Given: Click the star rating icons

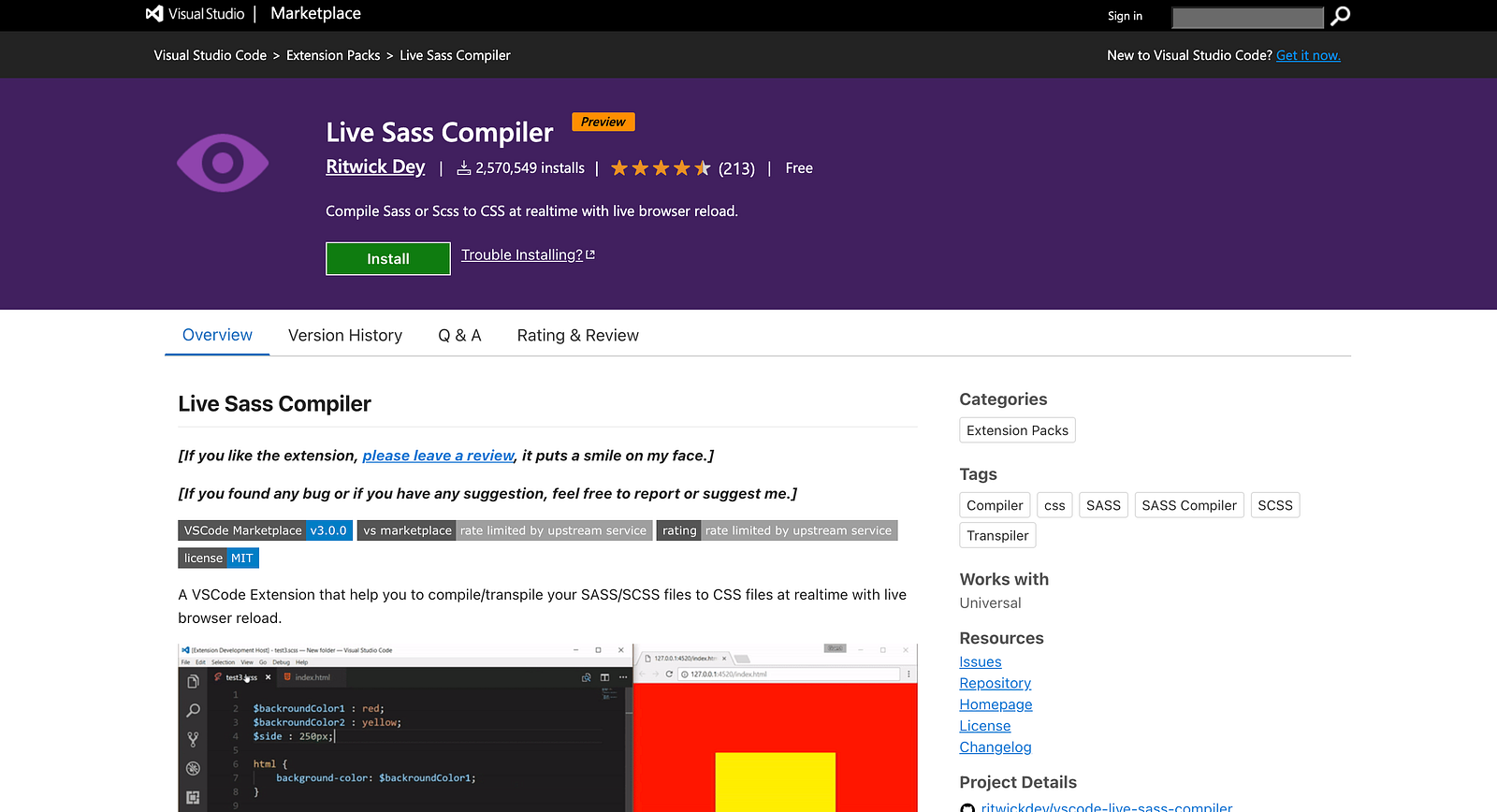Looking at the screenshot, I should pos(661,168).
